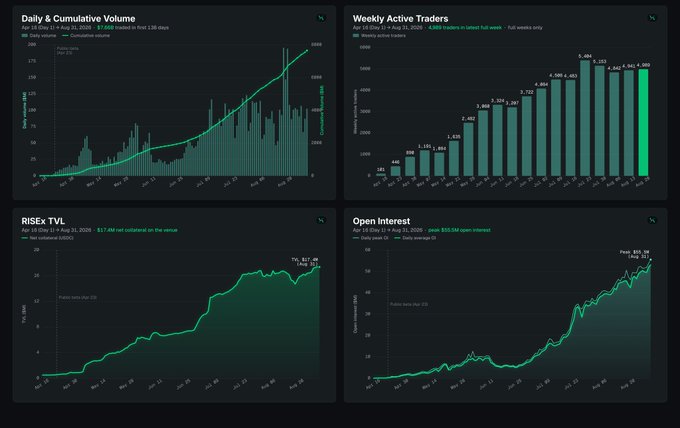Click 'peak $55.5M open interest' text
The width and height of the screenshot is (680, 428).
coord(459,230)
